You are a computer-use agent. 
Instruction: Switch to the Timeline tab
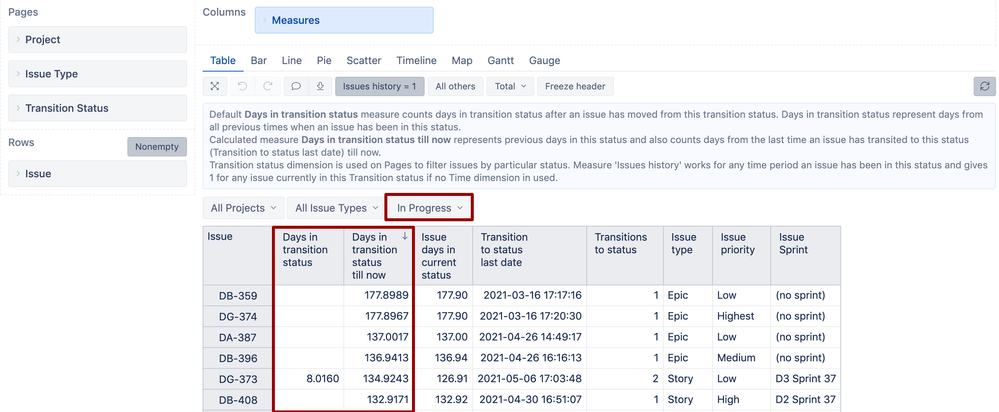point(416,61)
